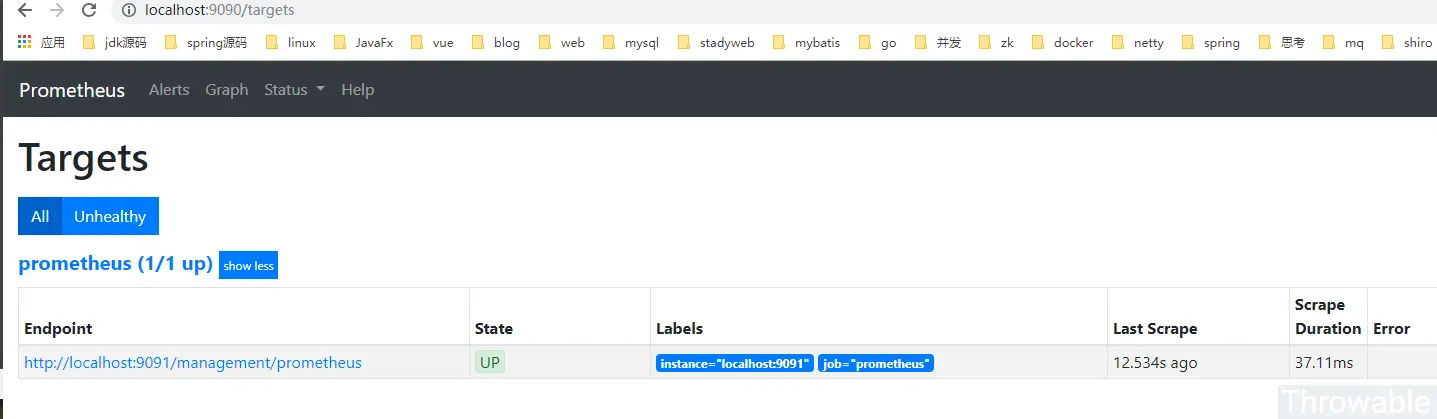Open the JavaFx bookmark folder

click(363, 42)
